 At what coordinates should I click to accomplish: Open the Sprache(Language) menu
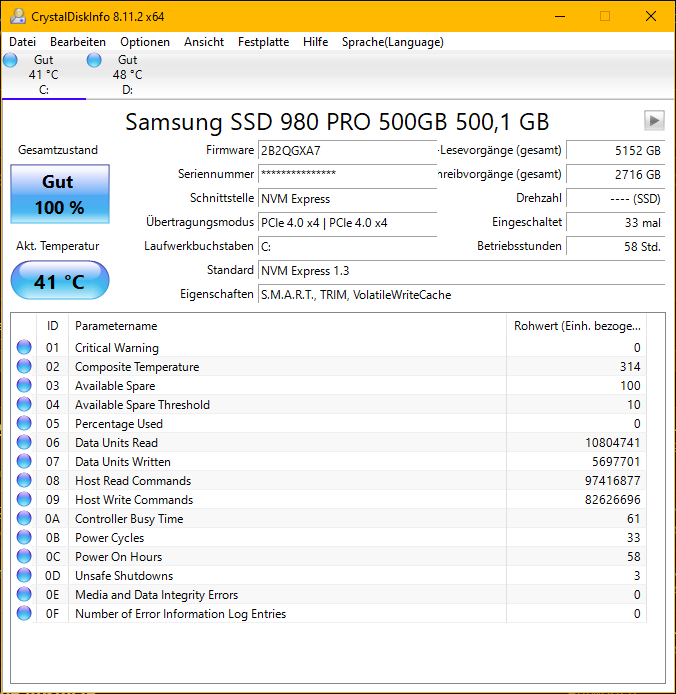(393, 42)
